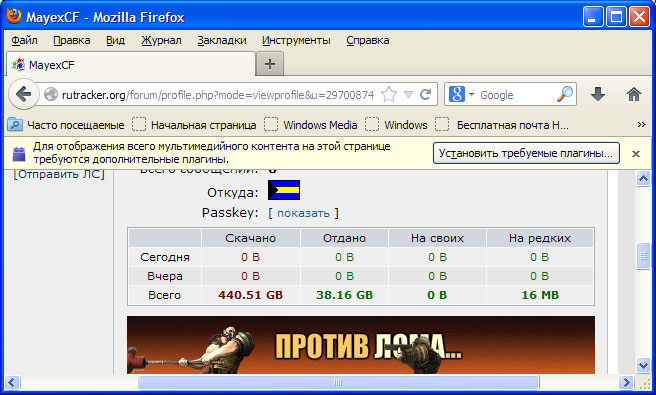Open the URL history dropdown arrow
The height and width of the screenshot is (395, 656).
tap(408, 95)
